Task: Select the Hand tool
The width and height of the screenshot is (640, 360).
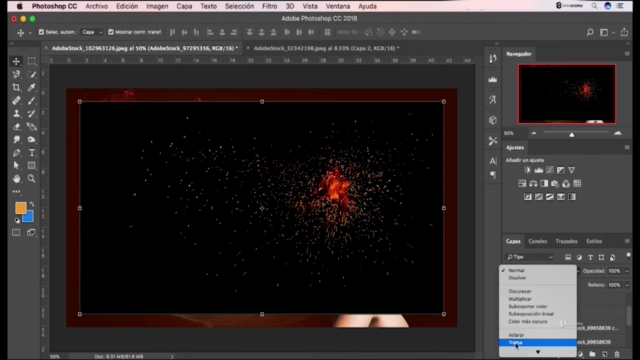Action: click(16, 179)
